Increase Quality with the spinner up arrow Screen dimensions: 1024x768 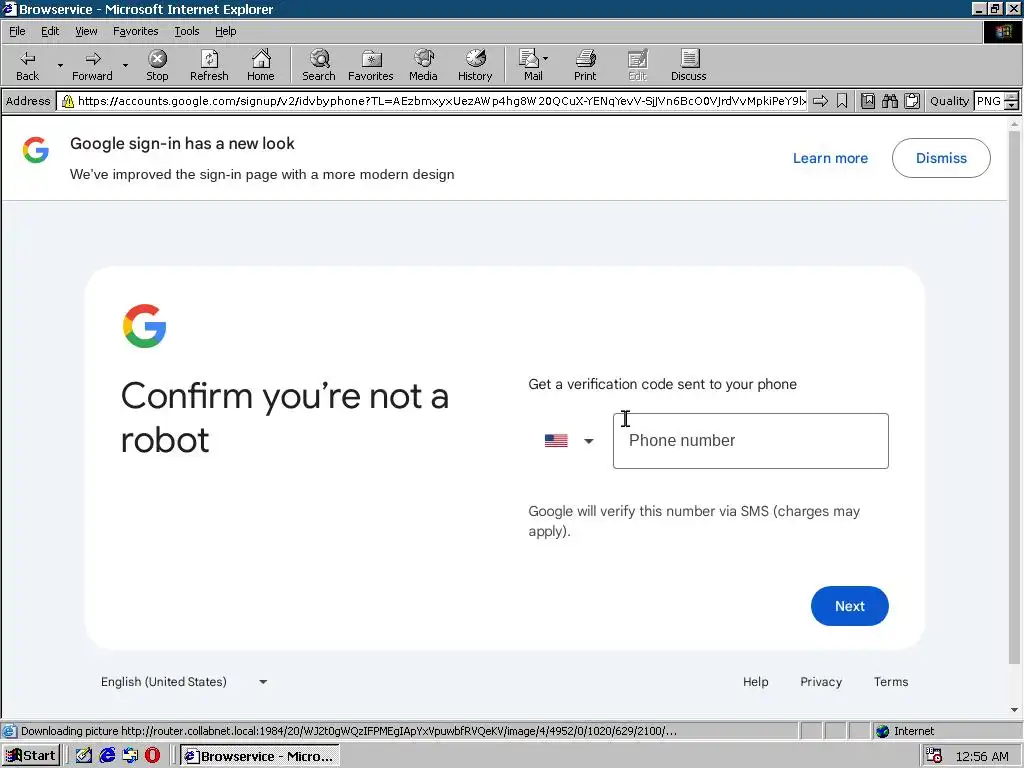pos(1012,97)
